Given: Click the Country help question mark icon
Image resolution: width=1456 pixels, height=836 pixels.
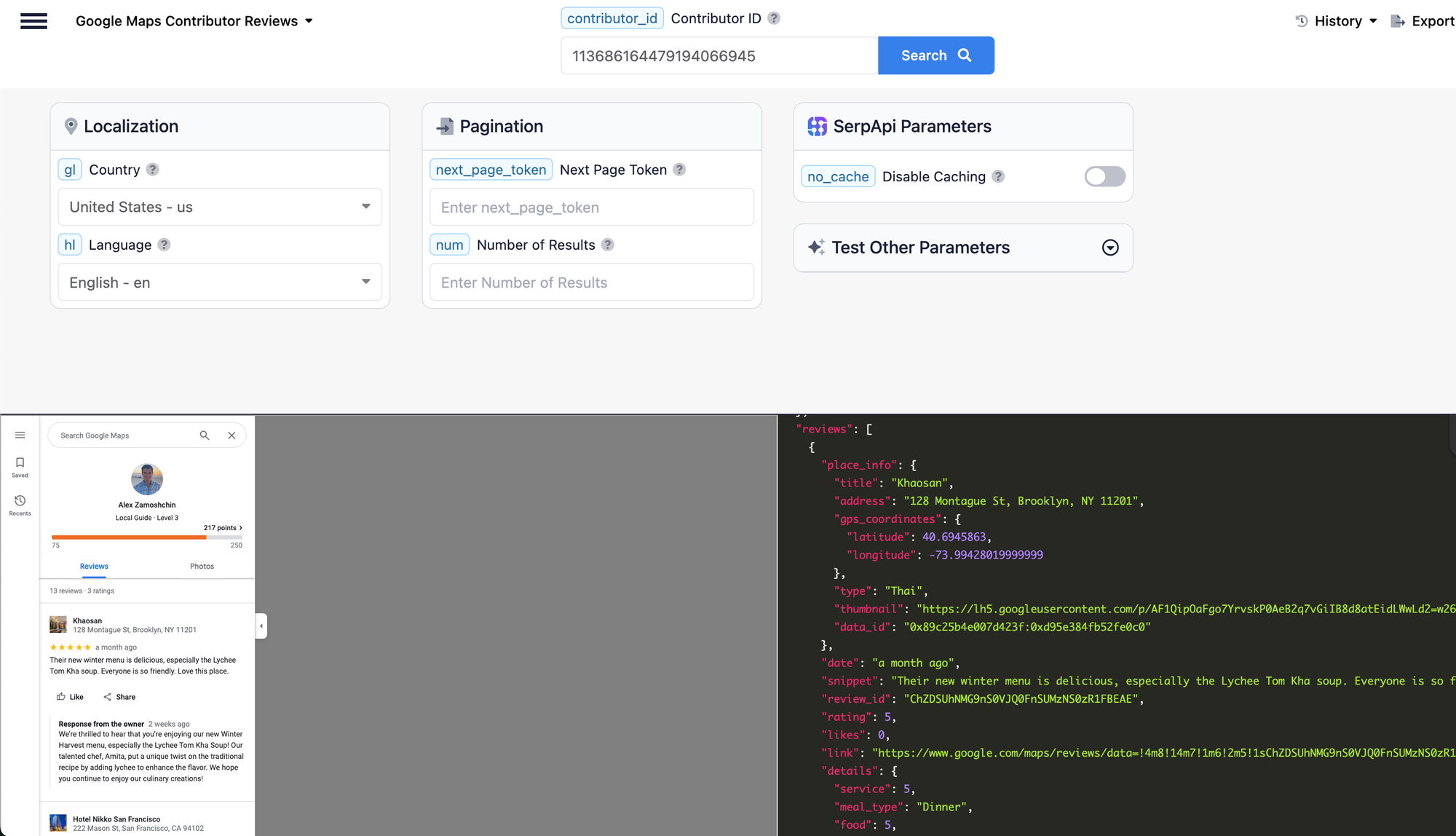Looking at the screenshot, I should tap(152, 170).
